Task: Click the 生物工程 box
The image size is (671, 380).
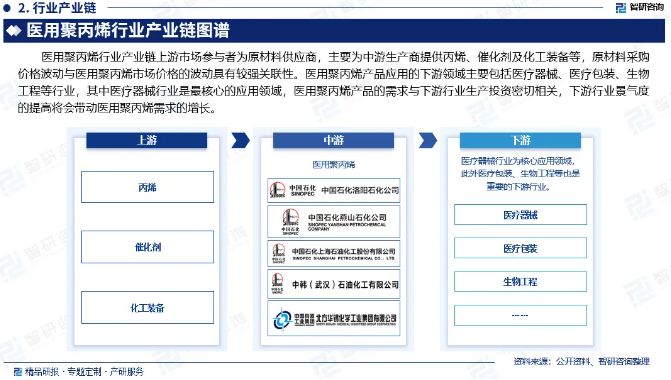Action: pyautogui.click(x=520, y=282)
